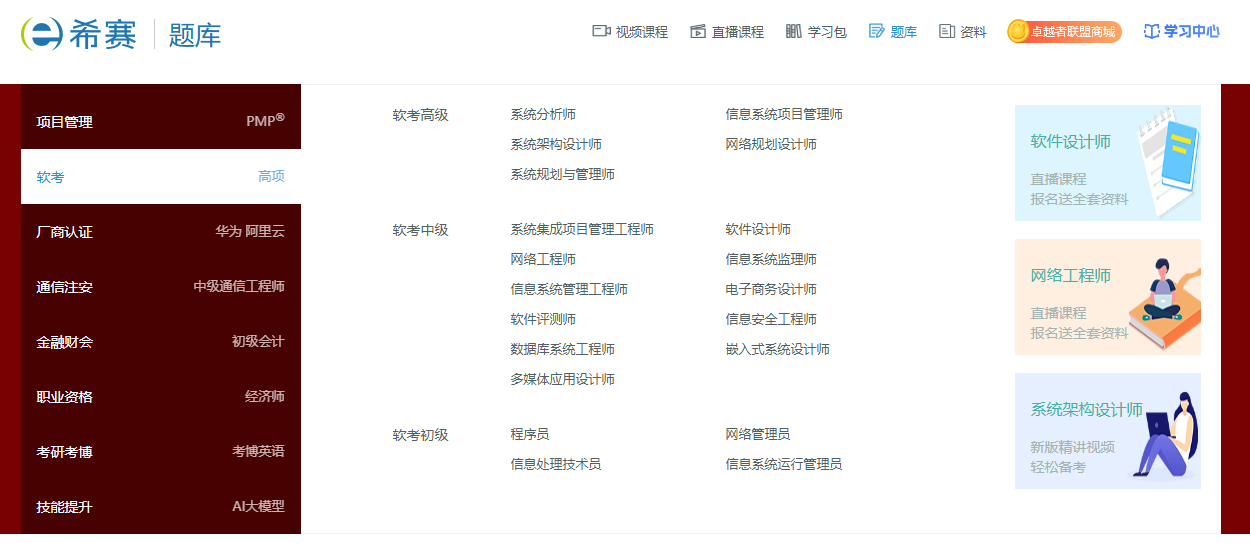Click the PMP® link in sidebar
This screenshot has height=559, width=1250.
coord(265,121)
